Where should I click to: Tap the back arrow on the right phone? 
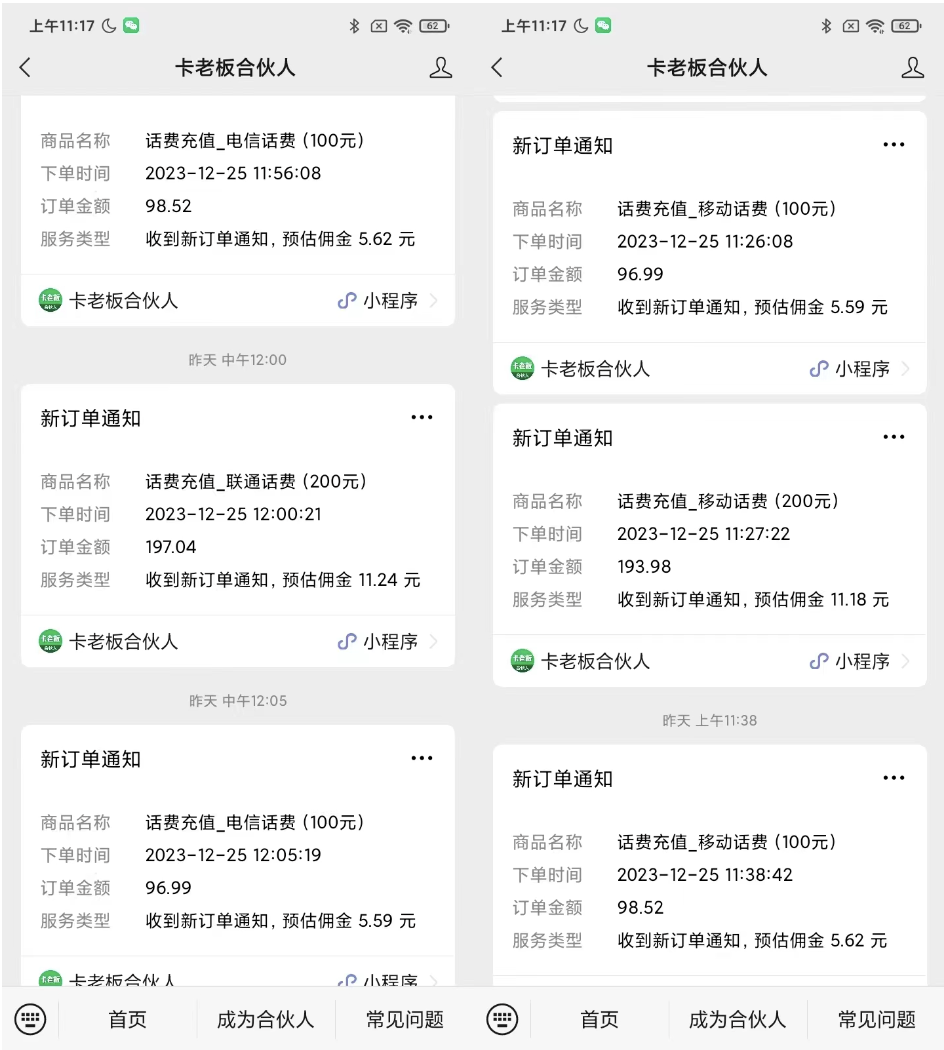pos(497,67)
